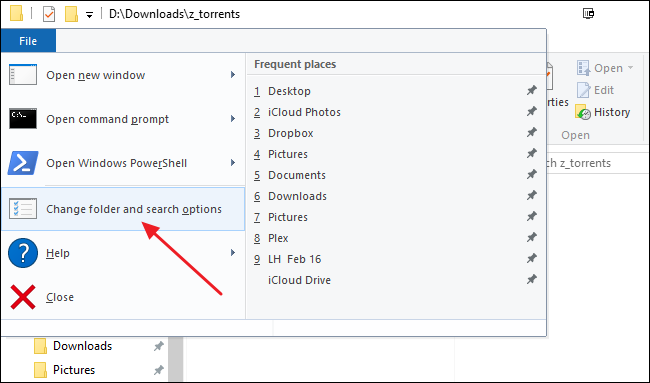The height and width of the screenshot is (383, 650).
Task: Open the File tab
Action: coord(28,41)
